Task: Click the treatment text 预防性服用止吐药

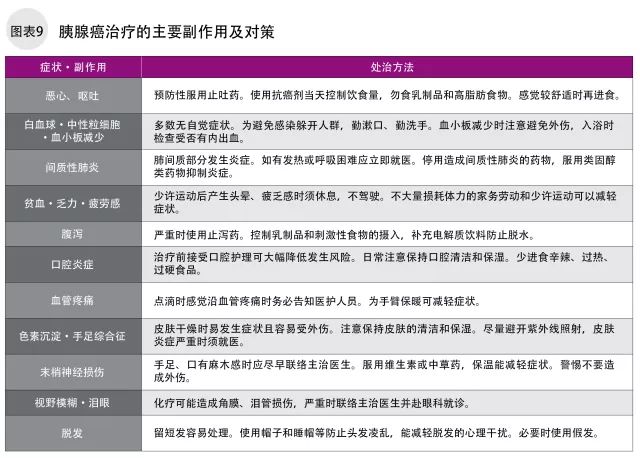Action: tap(197, 95)
